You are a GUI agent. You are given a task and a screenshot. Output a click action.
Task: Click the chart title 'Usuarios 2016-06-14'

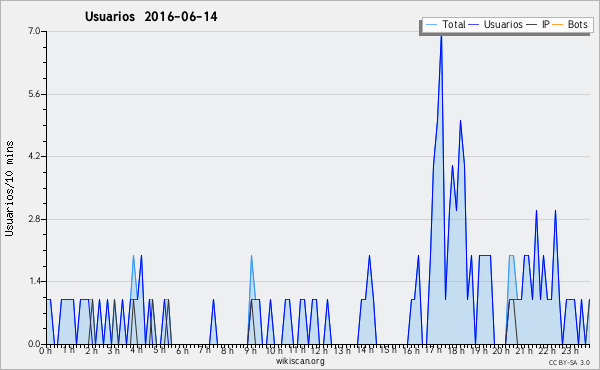point(151,17)
